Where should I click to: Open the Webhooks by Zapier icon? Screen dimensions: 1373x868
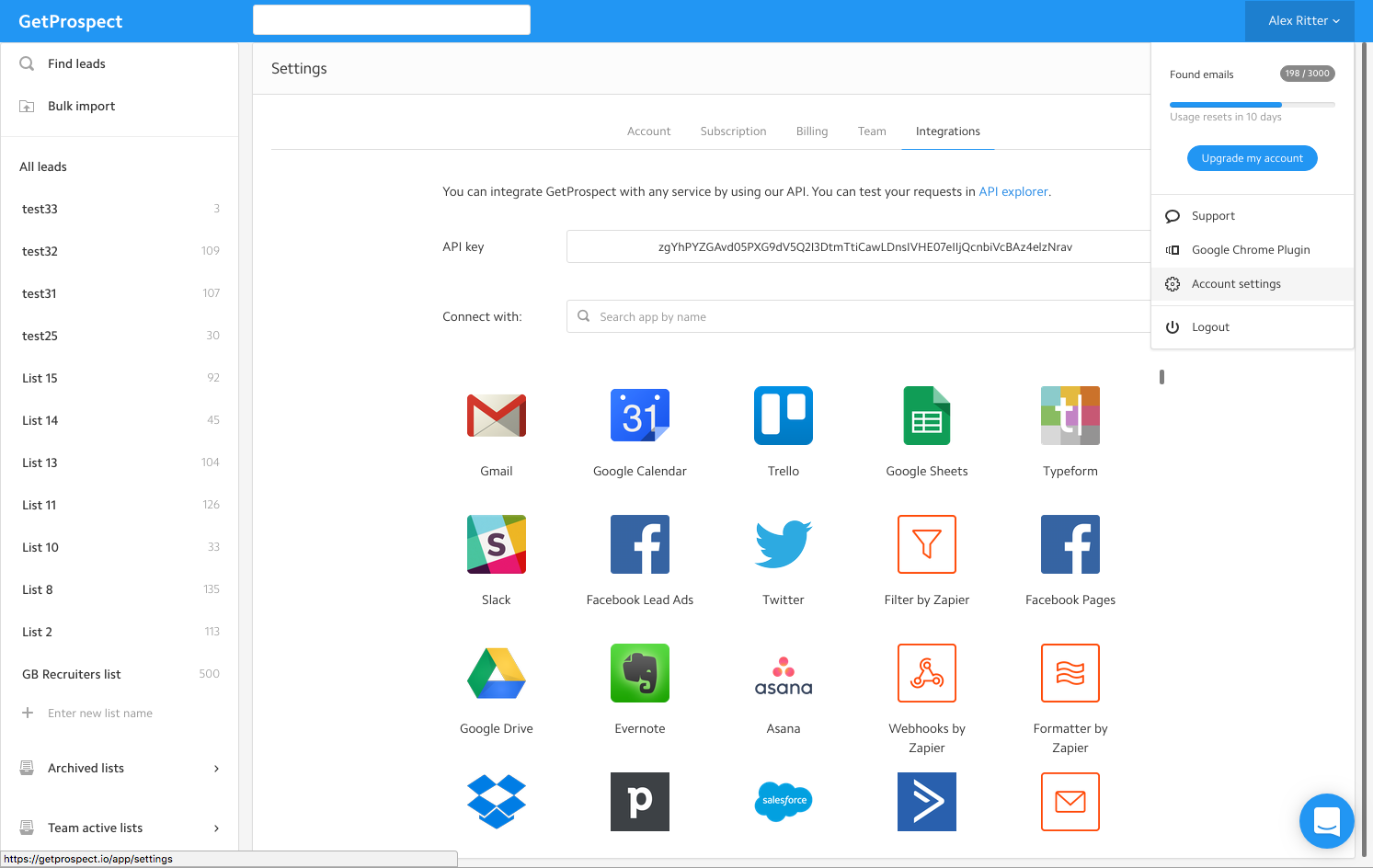tap(927, 673)
